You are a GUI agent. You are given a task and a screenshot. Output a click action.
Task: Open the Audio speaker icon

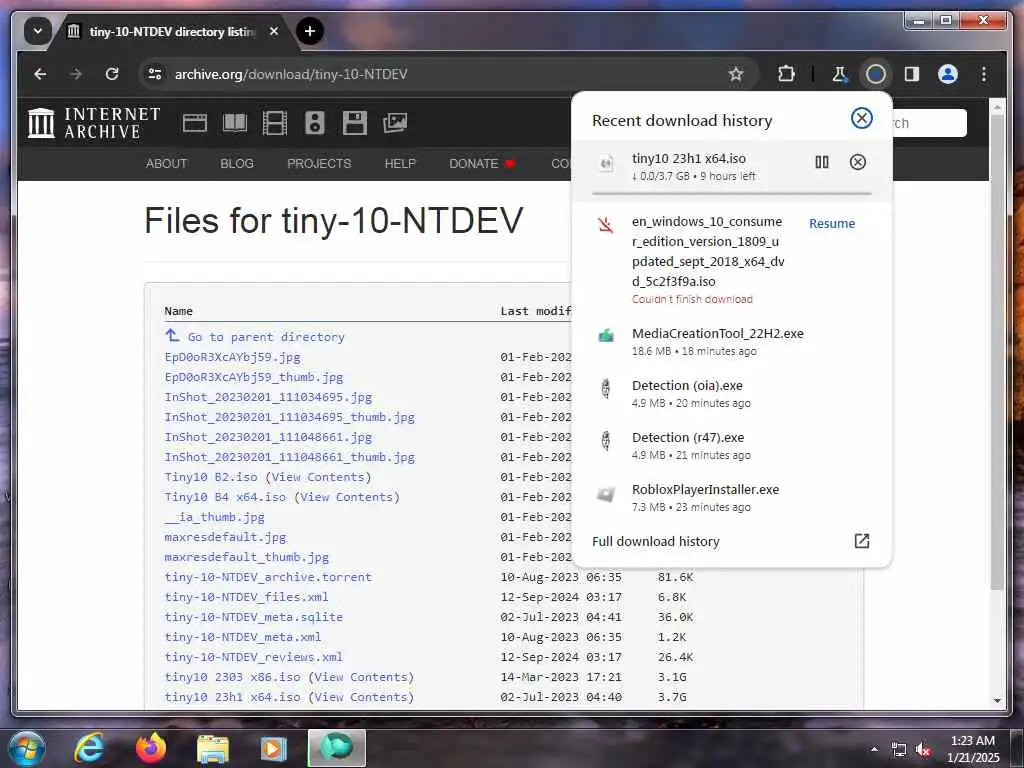pyautogui.click(x=315, y=123)
